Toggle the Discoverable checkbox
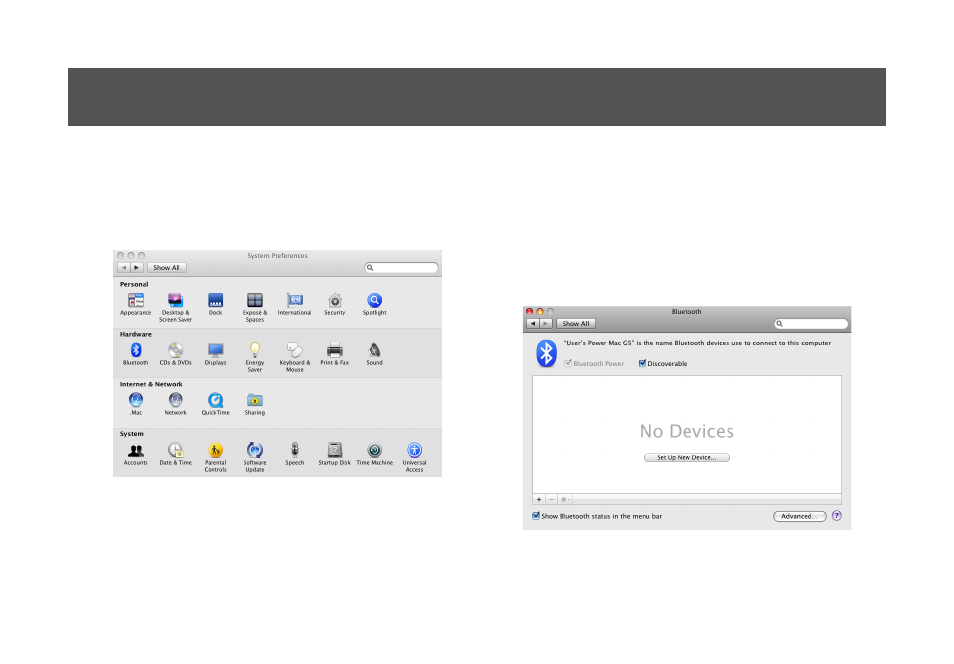 click(642, 363)
